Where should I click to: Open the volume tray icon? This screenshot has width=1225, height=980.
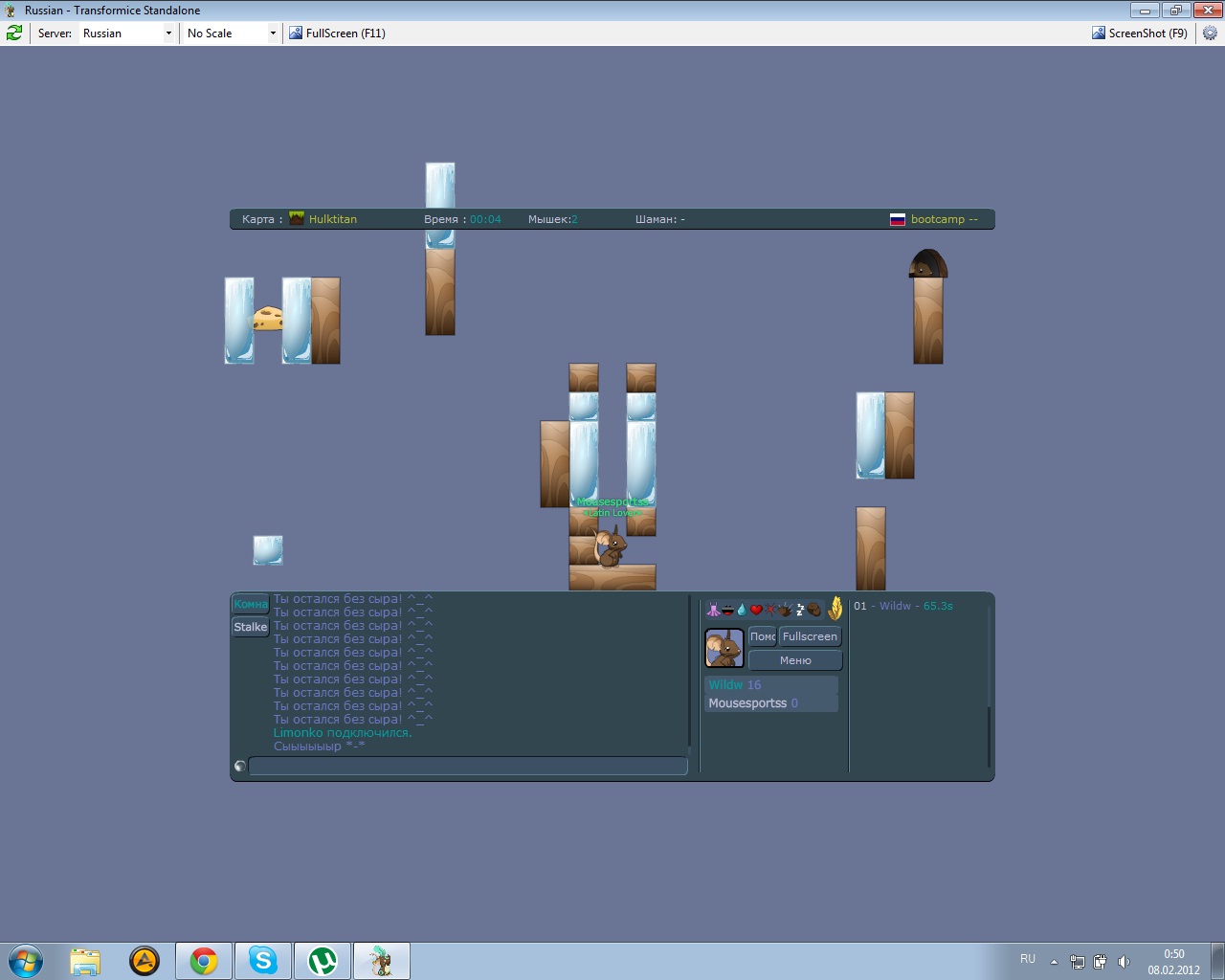[x=1124, y=962]
